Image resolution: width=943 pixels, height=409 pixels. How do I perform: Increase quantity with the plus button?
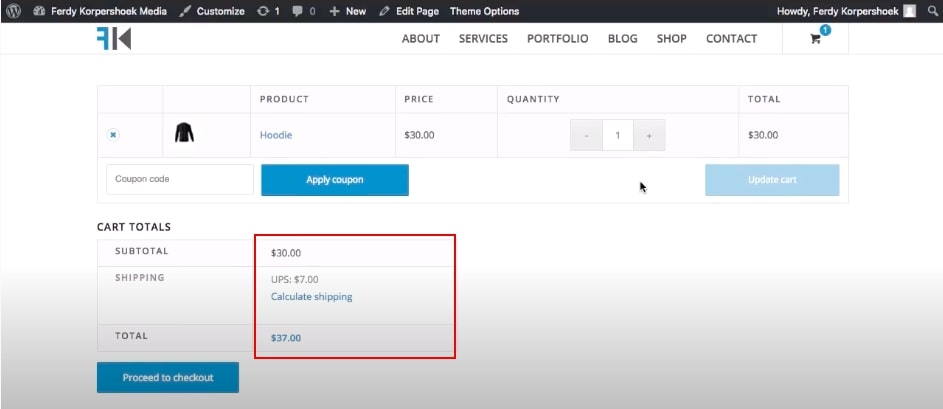[649, 135]
